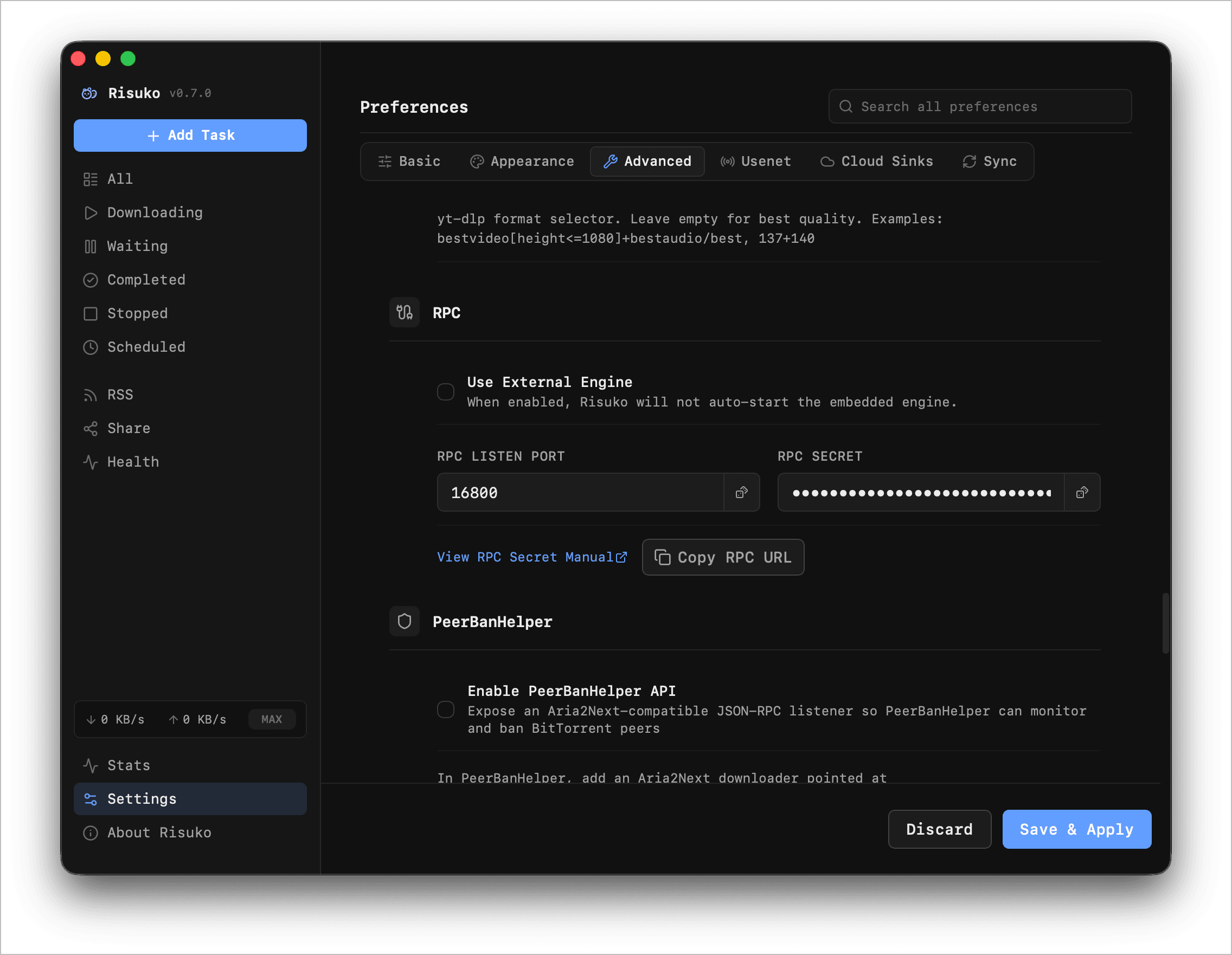The image size is (1232, 955).
Task: Open the Usenet tab
Action: 756,162
